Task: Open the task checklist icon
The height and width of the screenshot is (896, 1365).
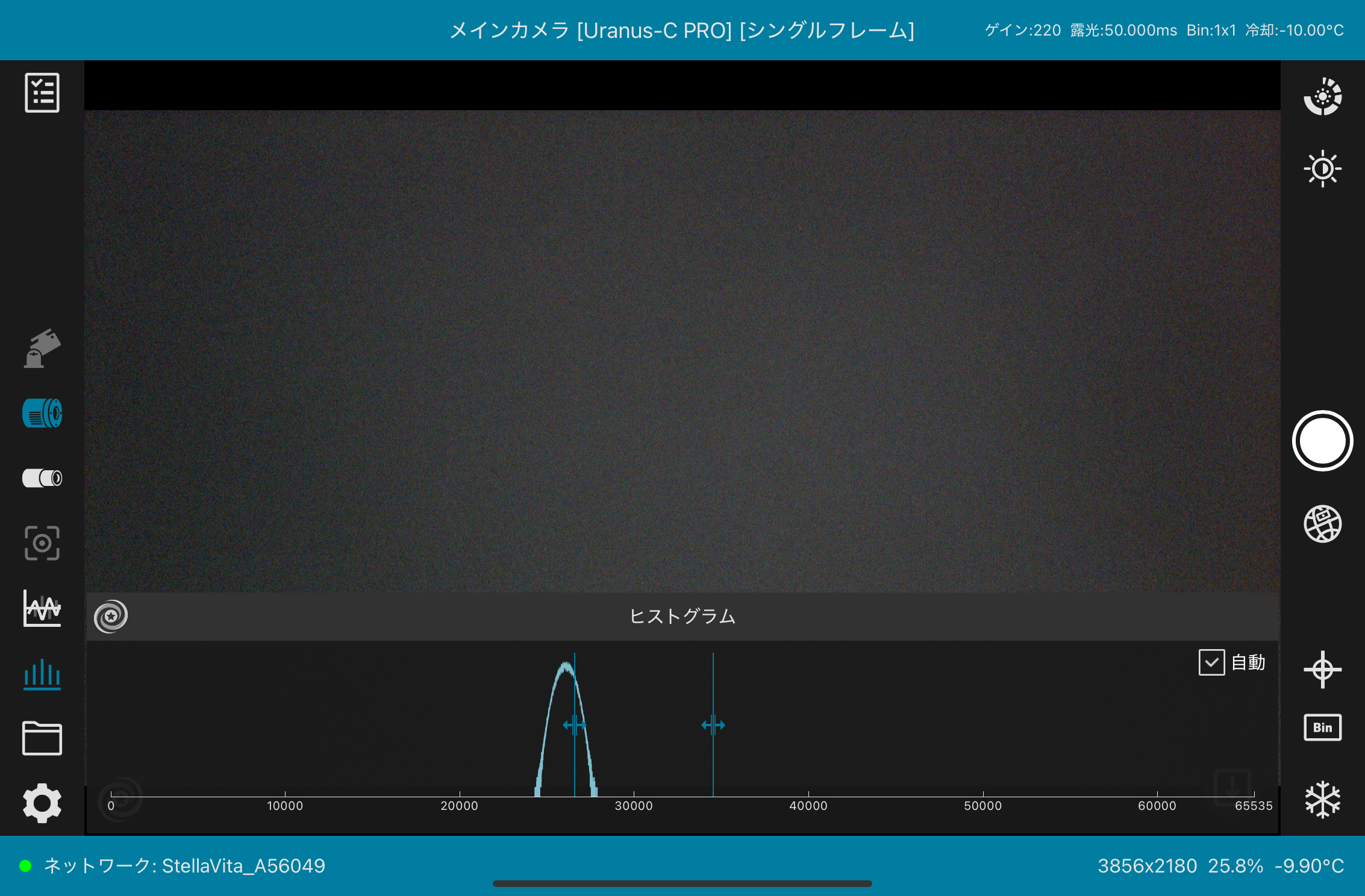Action: pyautogui.click(x=42, y=93)
